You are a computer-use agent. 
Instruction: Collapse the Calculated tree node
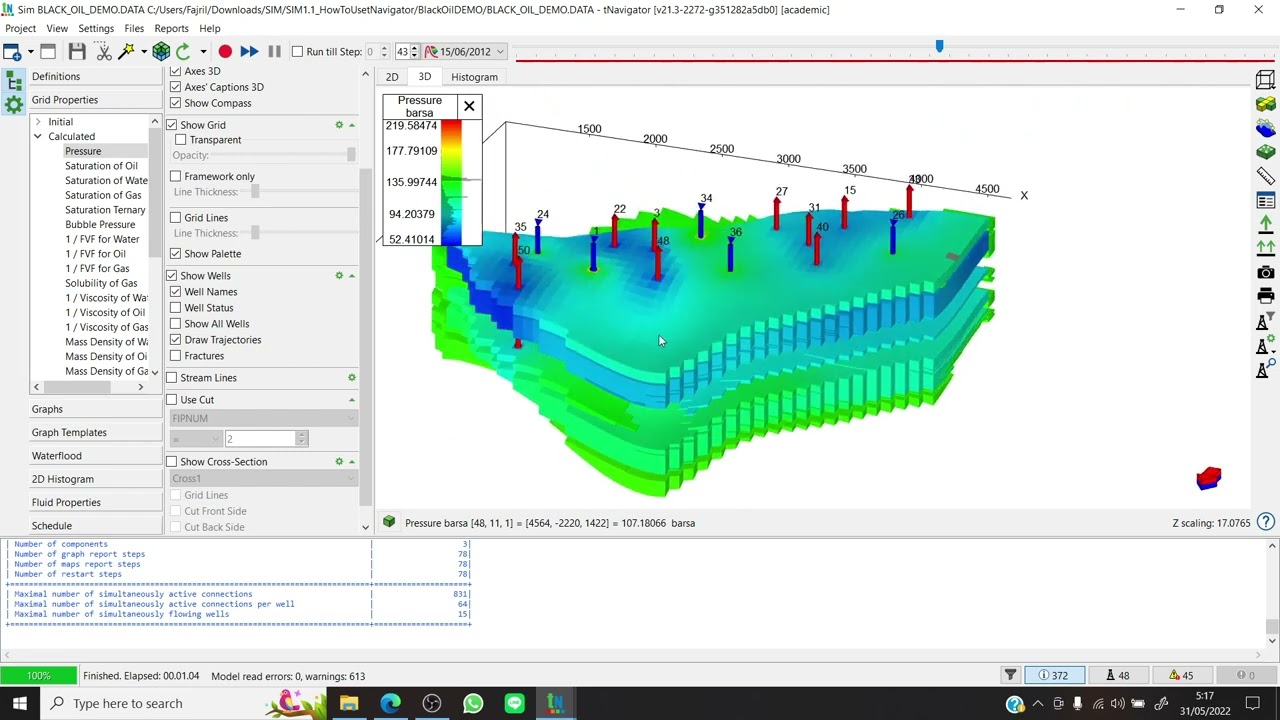(x=38, y=136)
